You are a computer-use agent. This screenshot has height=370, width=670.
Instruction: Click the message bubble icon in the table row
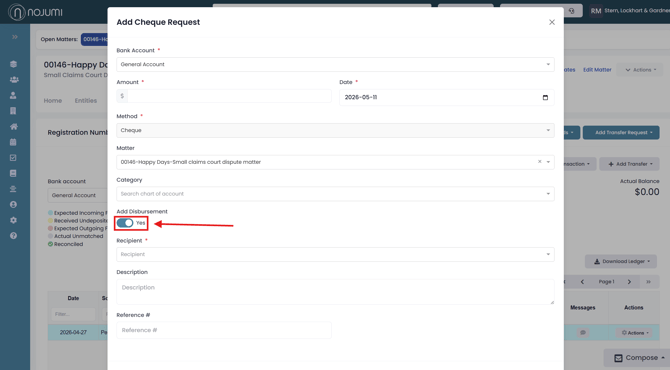pos(582,332)
